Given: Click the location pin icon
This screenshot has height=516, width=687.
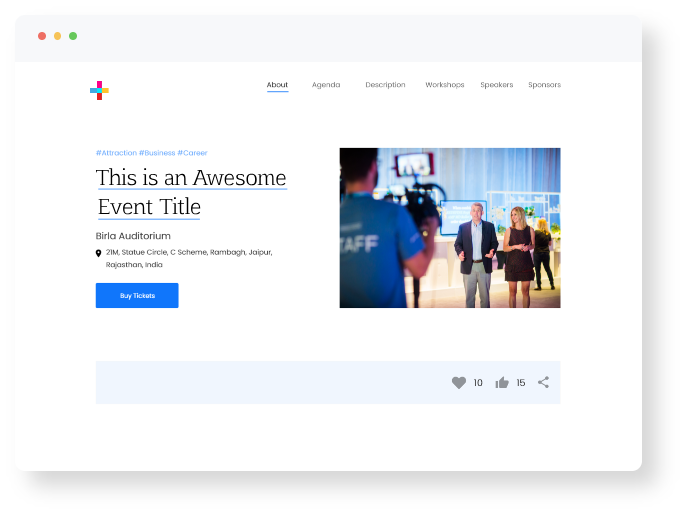Looking at the screenshot, I should 98,253.
